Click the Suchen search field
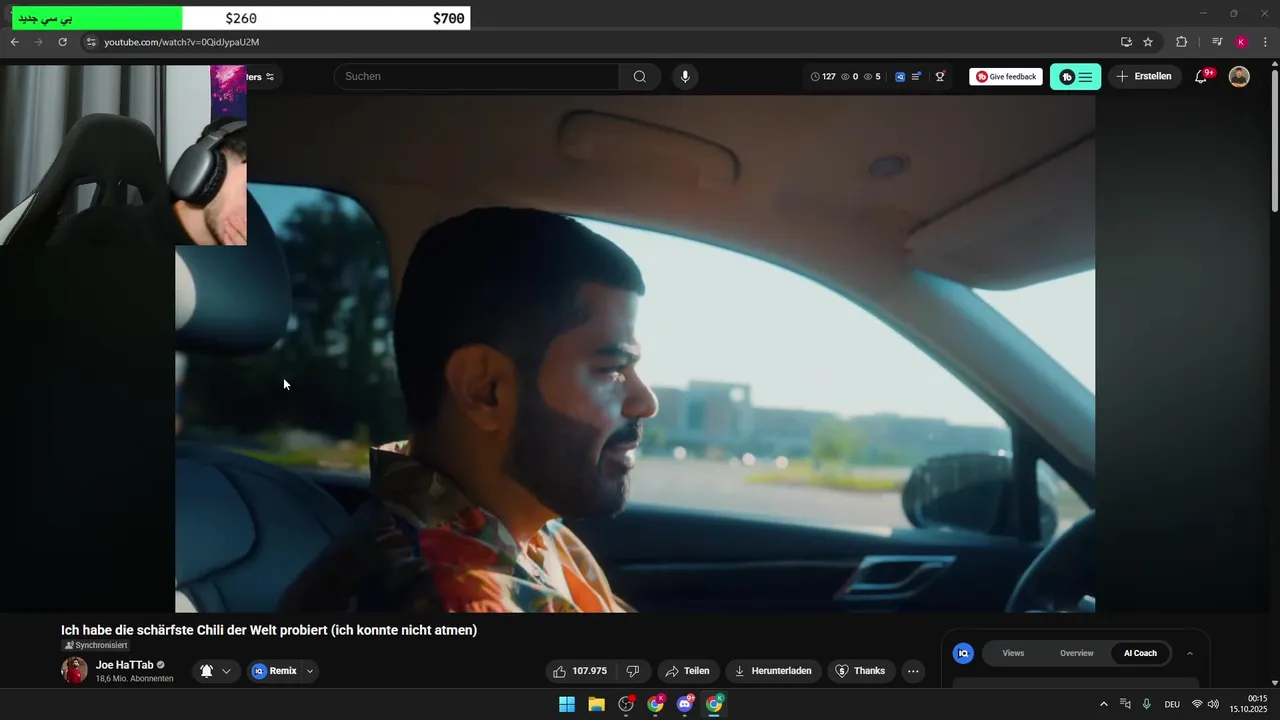This screenshot has width=1280, height=720. (477, 76)
